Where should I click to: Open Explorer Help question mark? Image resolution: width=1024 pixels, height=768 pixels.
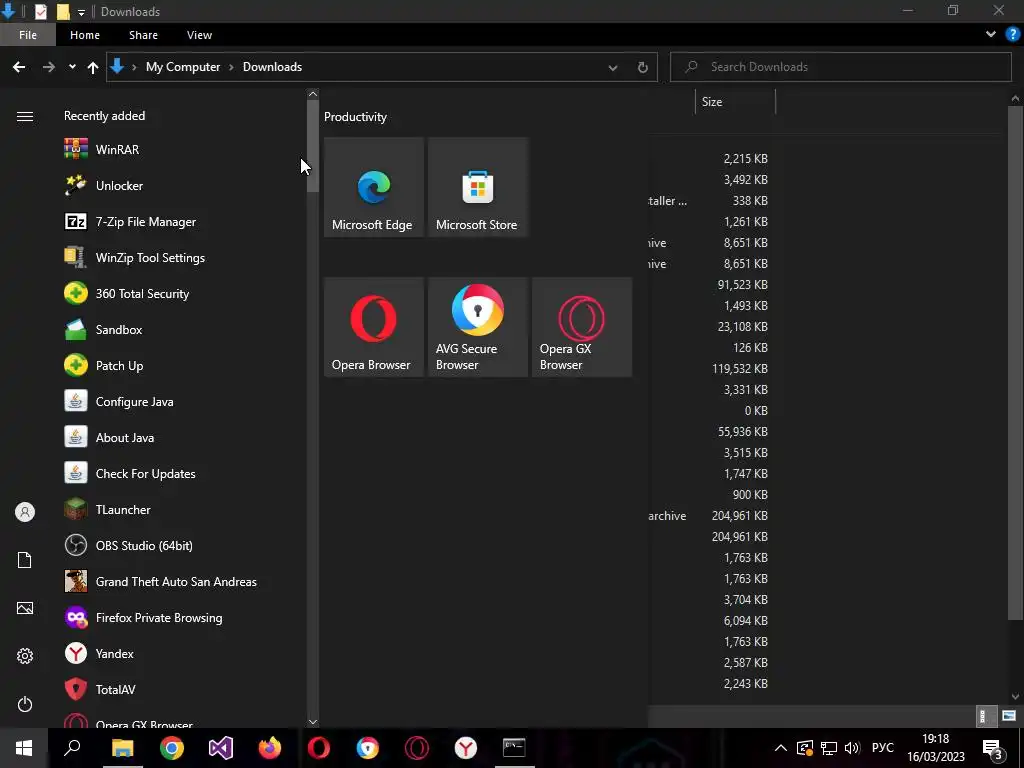coord(1013,35)
